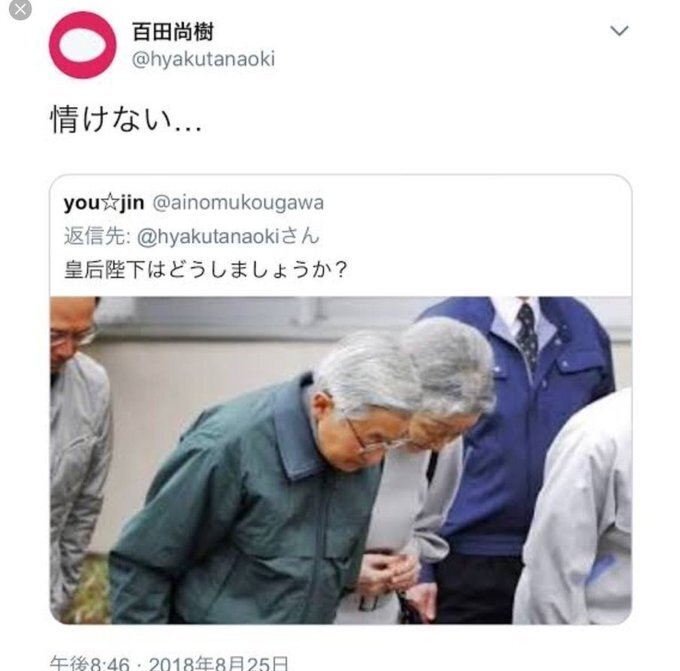Enlarge the quoted tweet photo
This screenshot has height=671, width=680.
click(340, 460)
